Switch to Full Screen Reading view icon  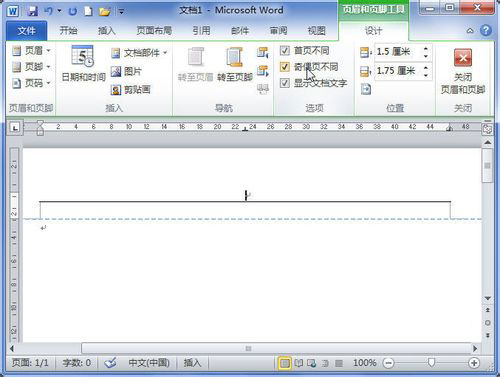298,363
